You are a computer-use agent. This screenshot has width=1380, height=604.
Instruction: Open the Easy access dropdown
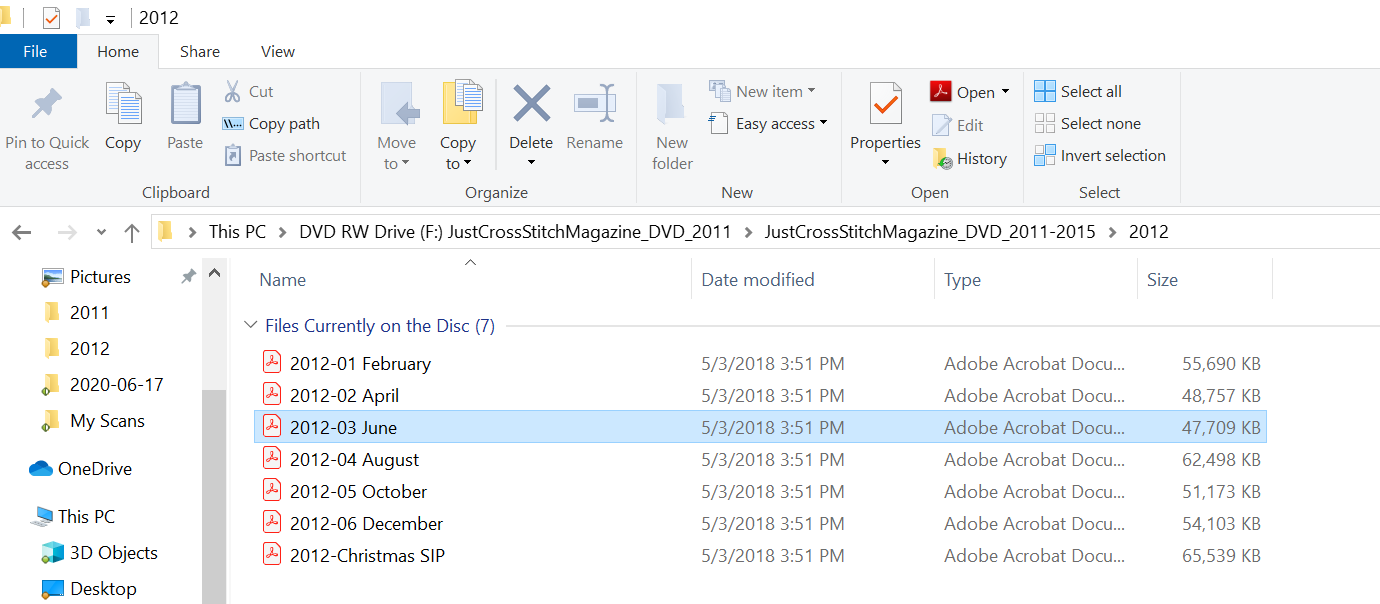tap(768, 124)
